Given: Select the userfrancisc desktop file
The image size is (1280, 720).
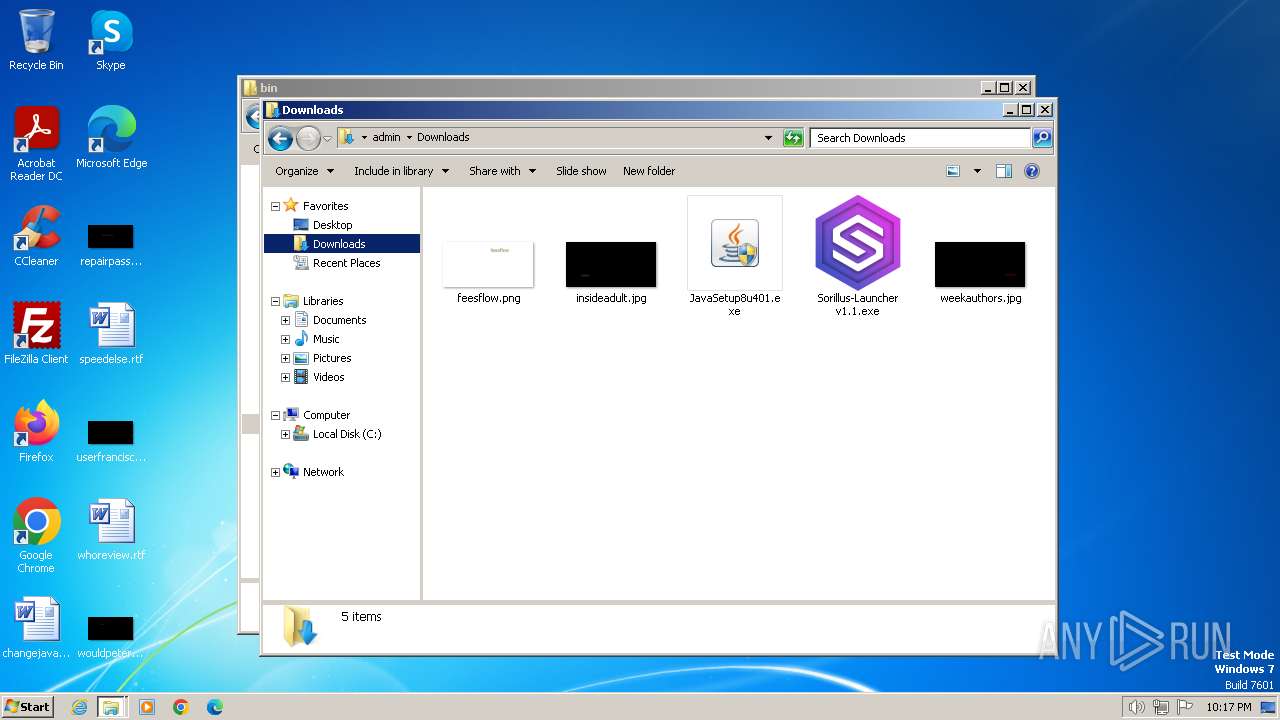Looking at the screenshot, I should [x=110, y=441].
